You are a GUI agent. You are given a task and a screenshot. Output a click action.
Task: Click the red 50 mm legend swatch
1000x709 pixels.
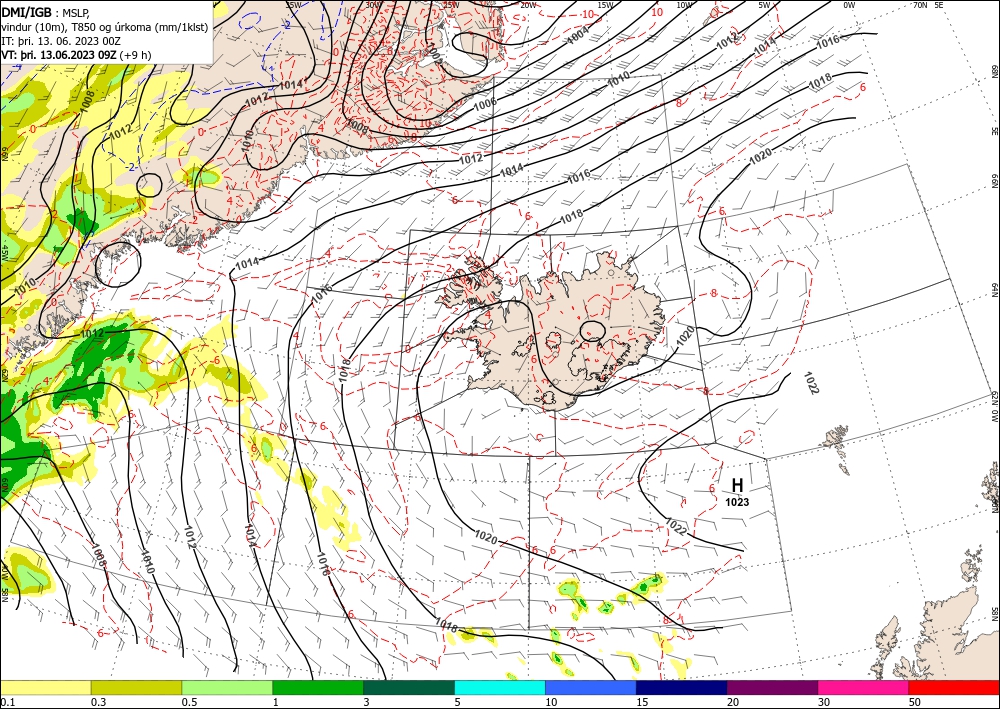[x=954, y=687]
